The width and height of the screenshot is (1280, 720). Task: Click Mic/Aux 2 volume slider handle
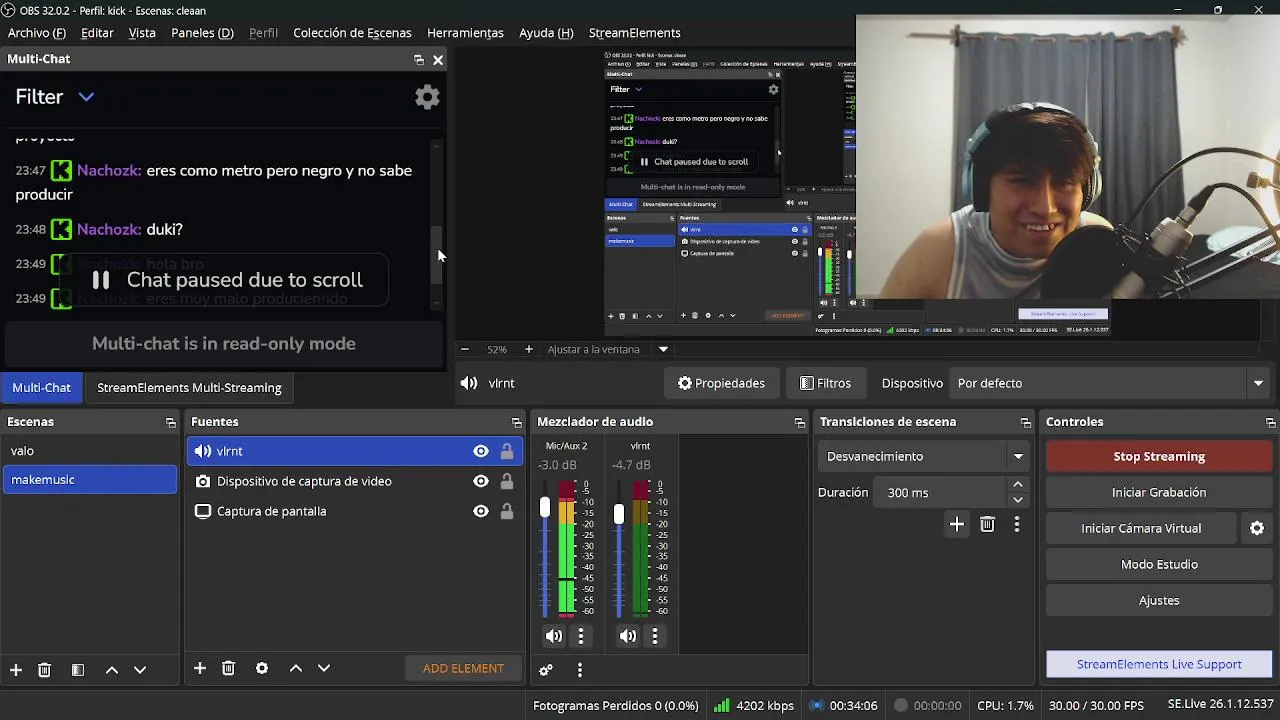(545, 508)
